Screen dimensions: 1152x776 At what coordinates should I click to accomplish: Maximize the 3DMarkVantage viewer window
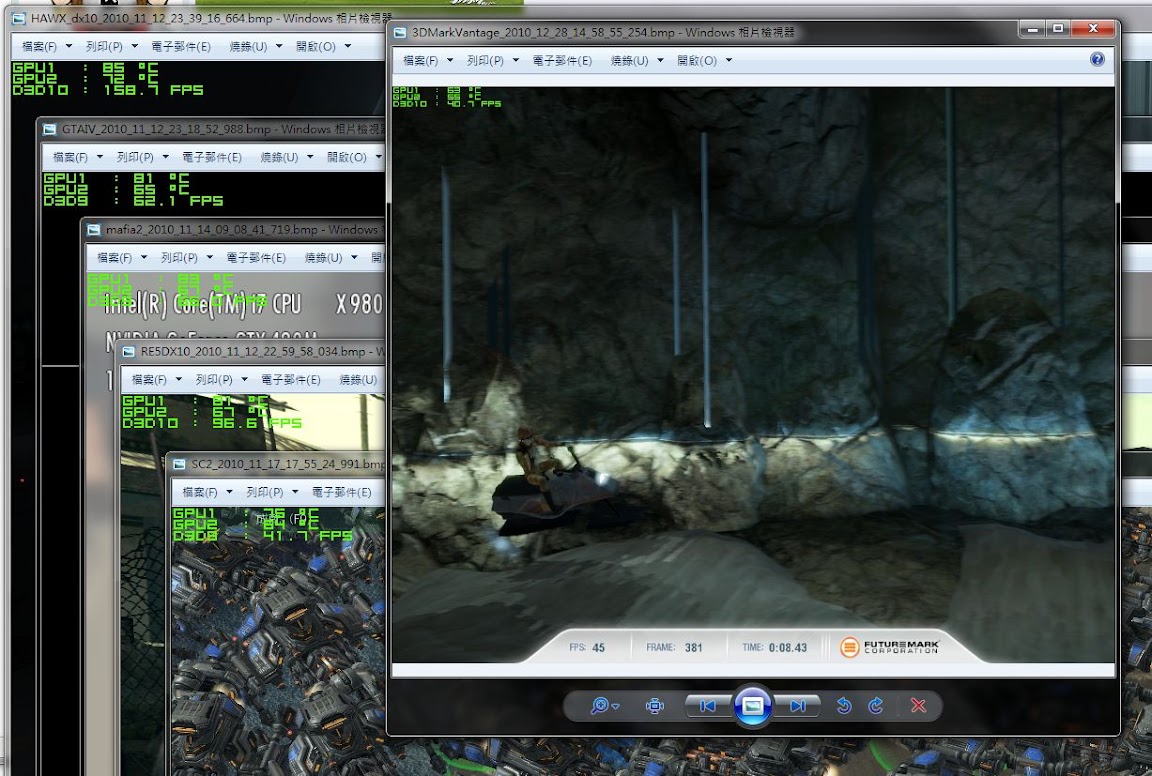tap(1058, 29)
